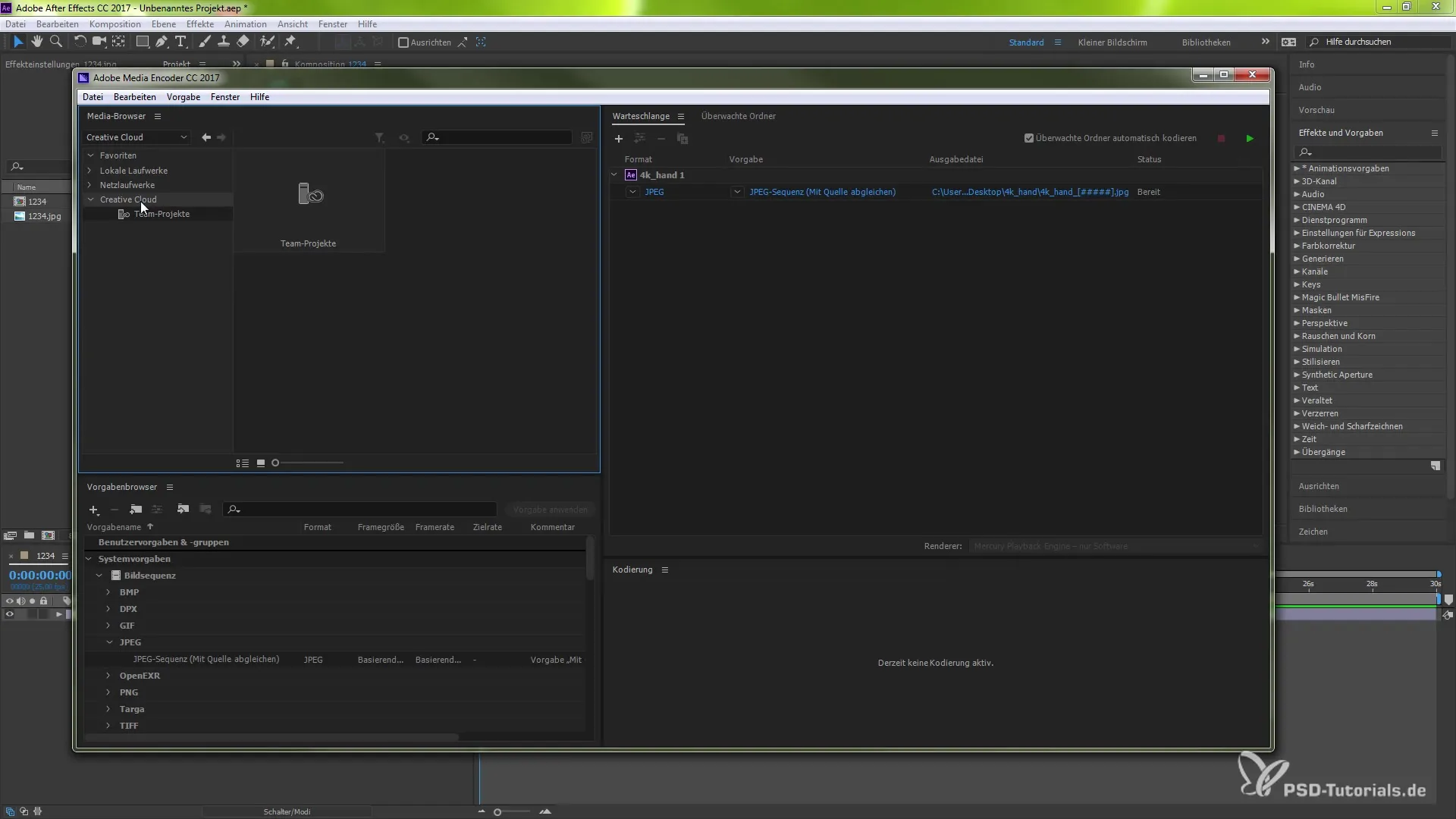Add a source to the queue (plus icon)
The width and height of the screenshot is (1456, 819).
tap(618, 139)
